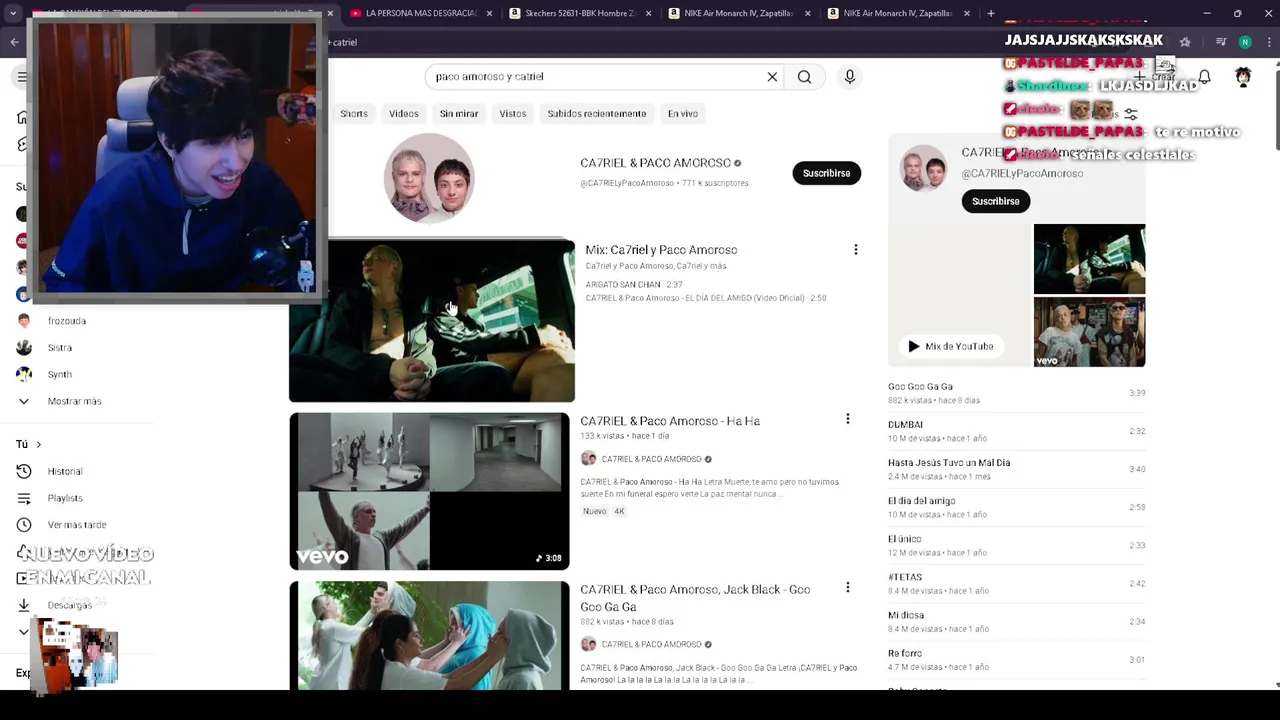The height and width of the screenshot is (720, 1280).
Task: Open the Sistra subscription channel
Action: point(59,348)
